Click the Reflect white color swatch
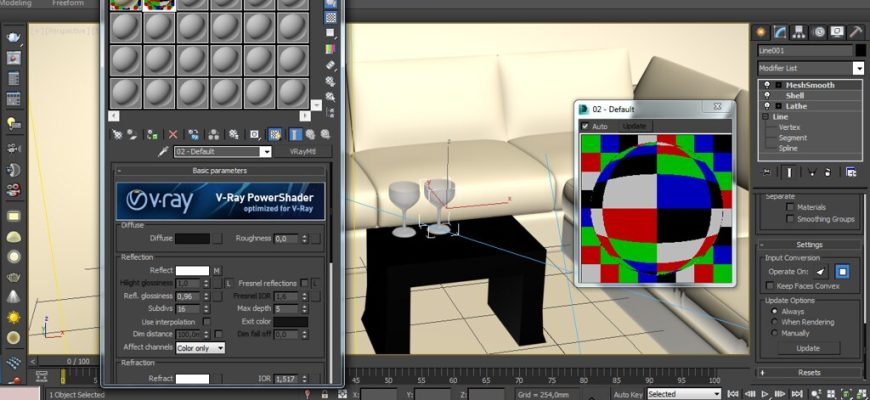The height and width of the screenshot is (400, 870). click(193, 270)
